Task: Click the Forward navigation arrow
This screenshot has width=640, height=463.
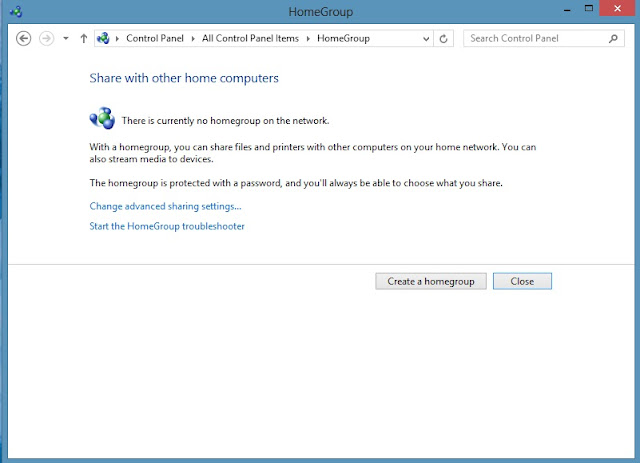Action: coord(47,38)
